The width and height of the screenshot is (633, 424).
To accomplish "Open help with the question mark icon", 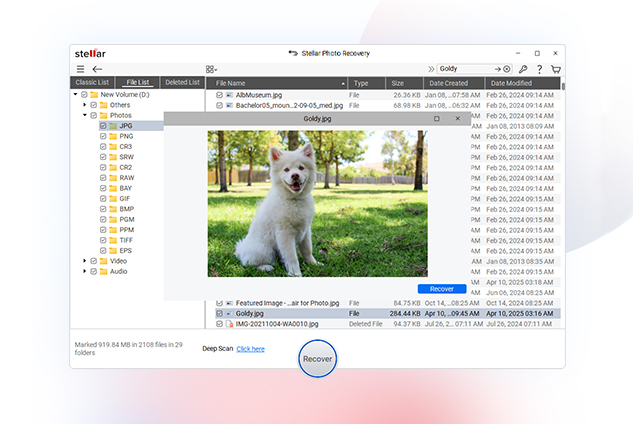I will pos(539,69).
